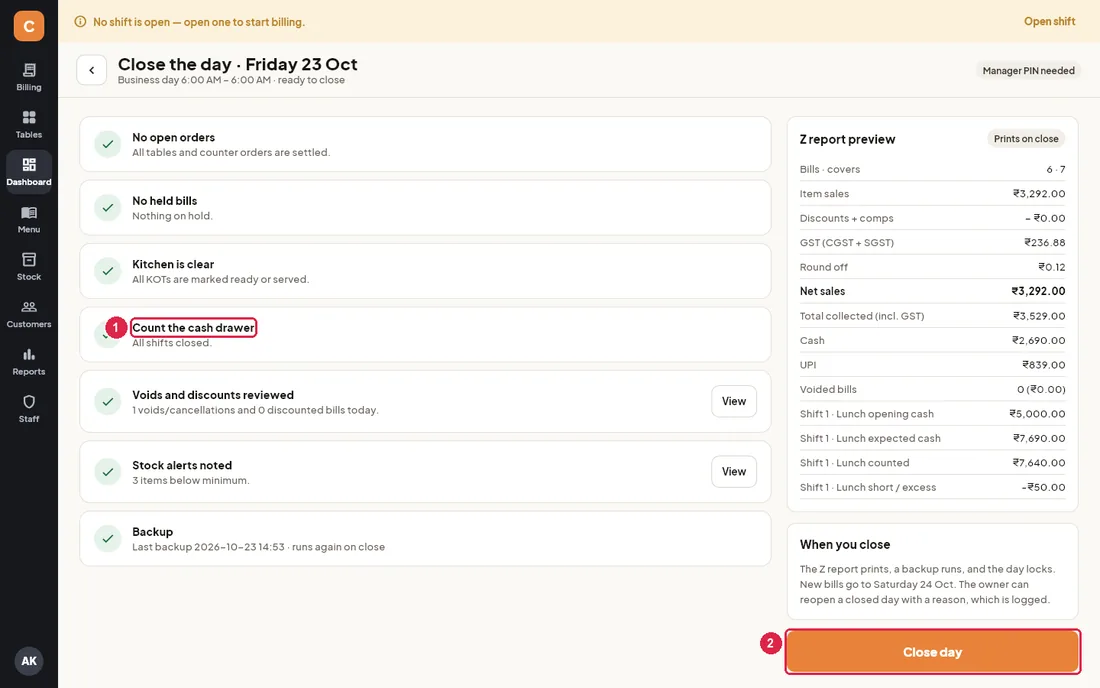Click the When you close heading
The width and height of the screenshot is (1100, 688).
(x=845, y=544)
